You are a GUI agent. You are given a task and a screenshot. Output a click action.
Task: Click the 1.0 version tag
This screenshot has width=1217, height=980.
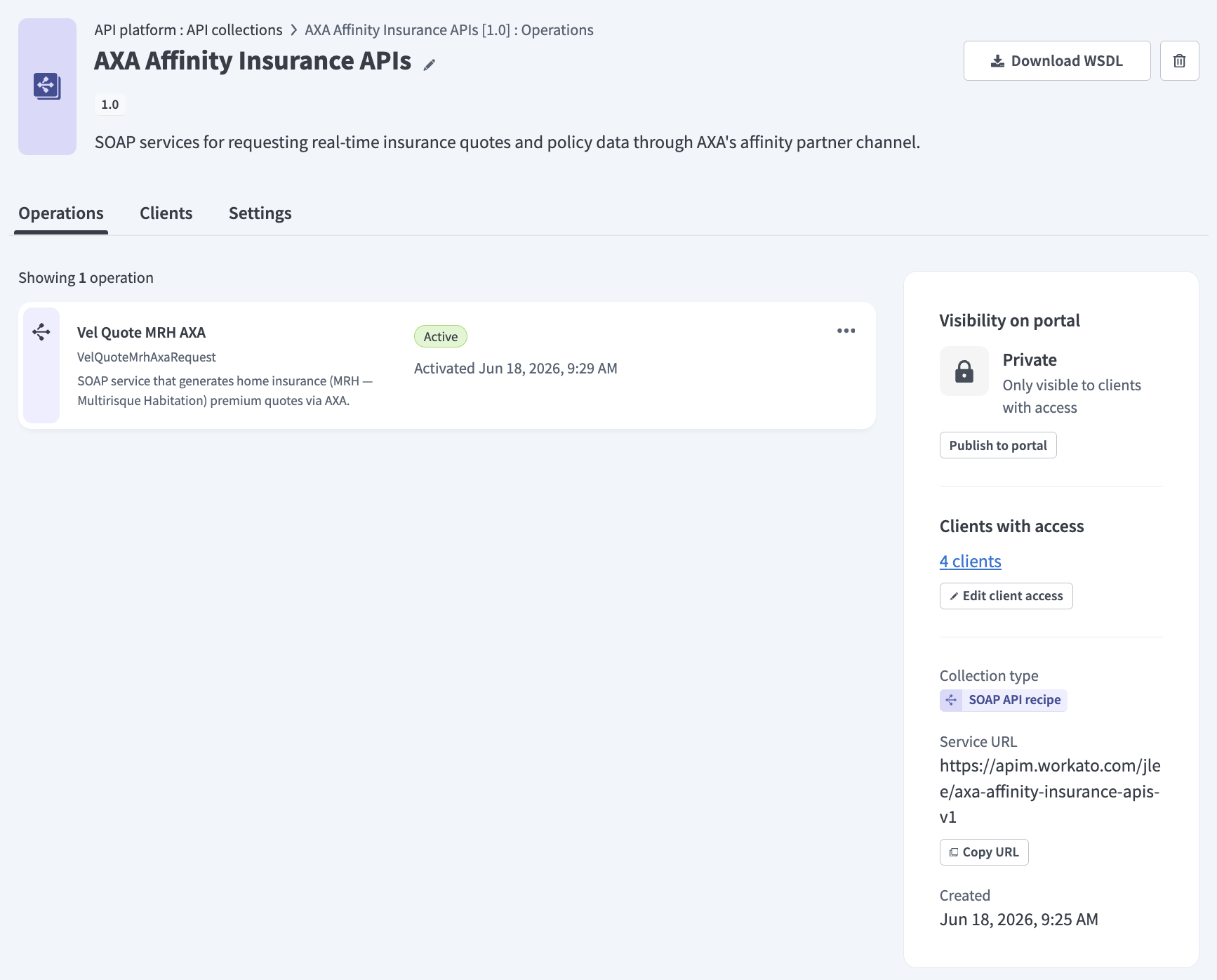pyautogui.click(x=110, y=105)
